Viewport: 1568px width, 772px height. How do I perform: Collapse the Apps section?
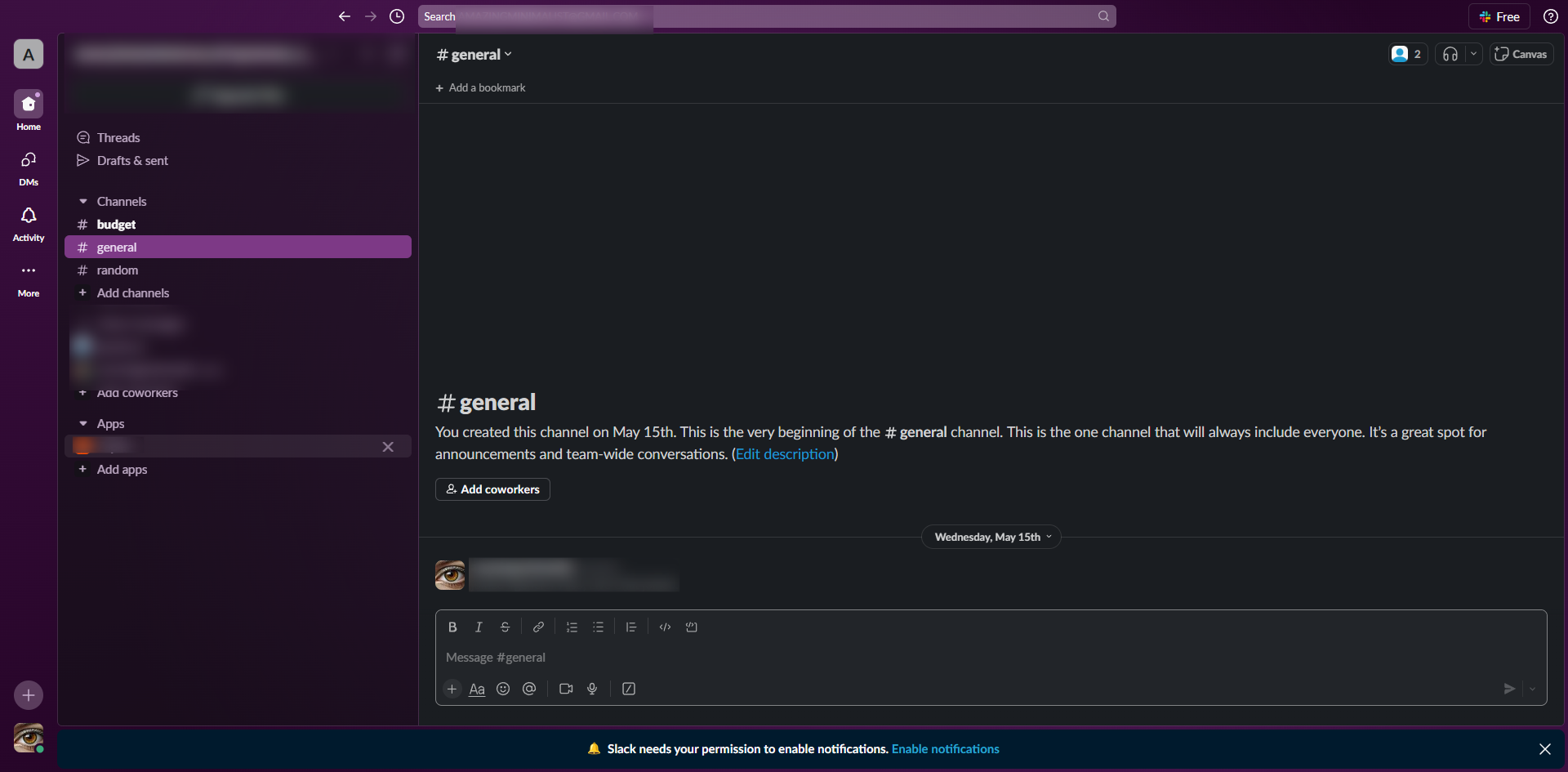point(83,424)
